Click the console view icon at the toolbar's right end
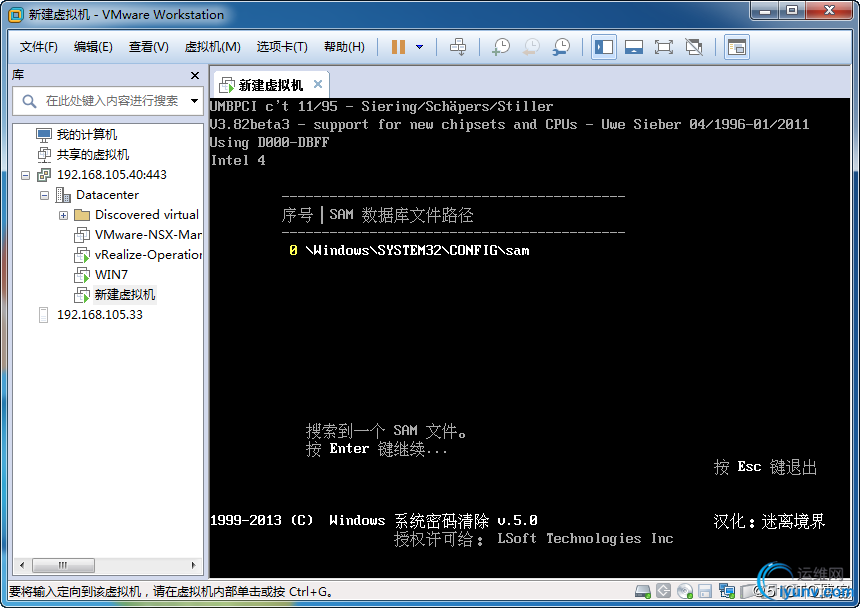Image resolution: width=860 pixels, height=608 pixels. coord(737,47)
